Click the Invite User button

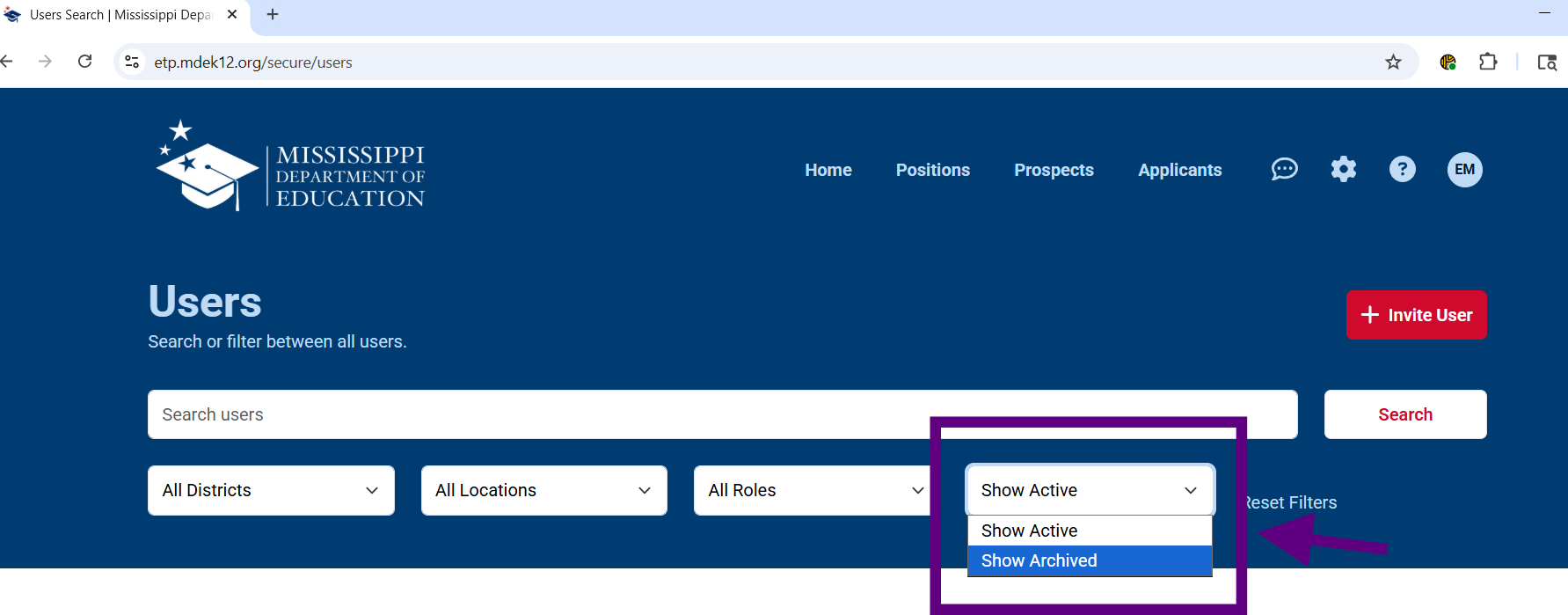(1416, 315)
